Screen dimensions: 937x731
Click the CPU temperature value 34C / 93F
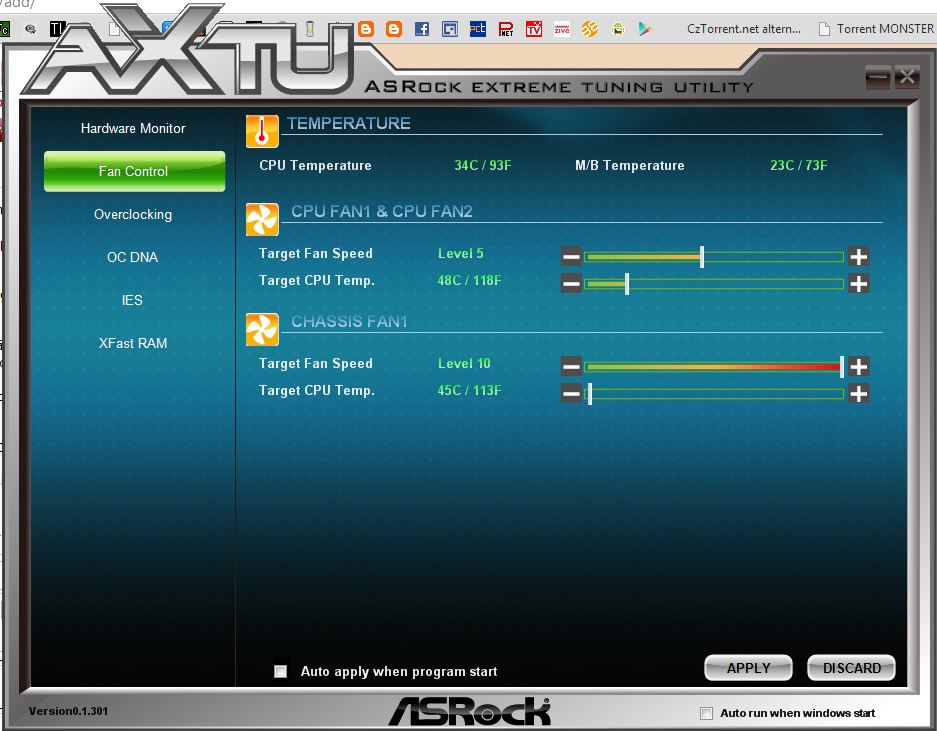point(483,166)
